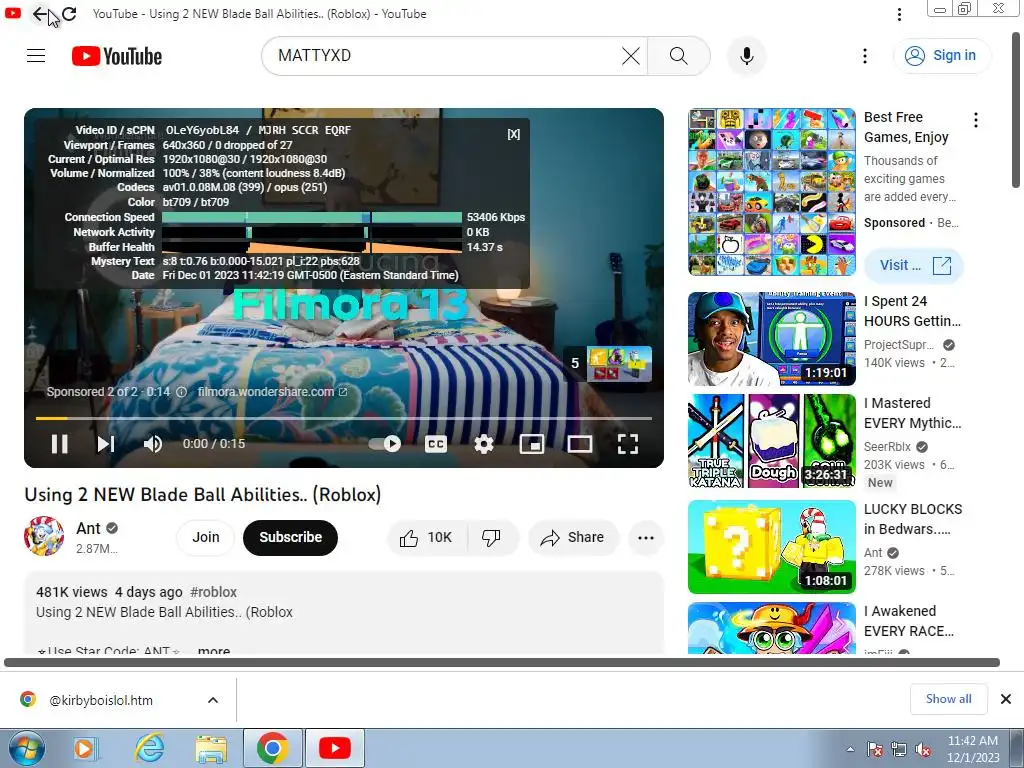1024x768 pixels.
Task: Reload the page with the refresh icon
Action: [69, 14]
